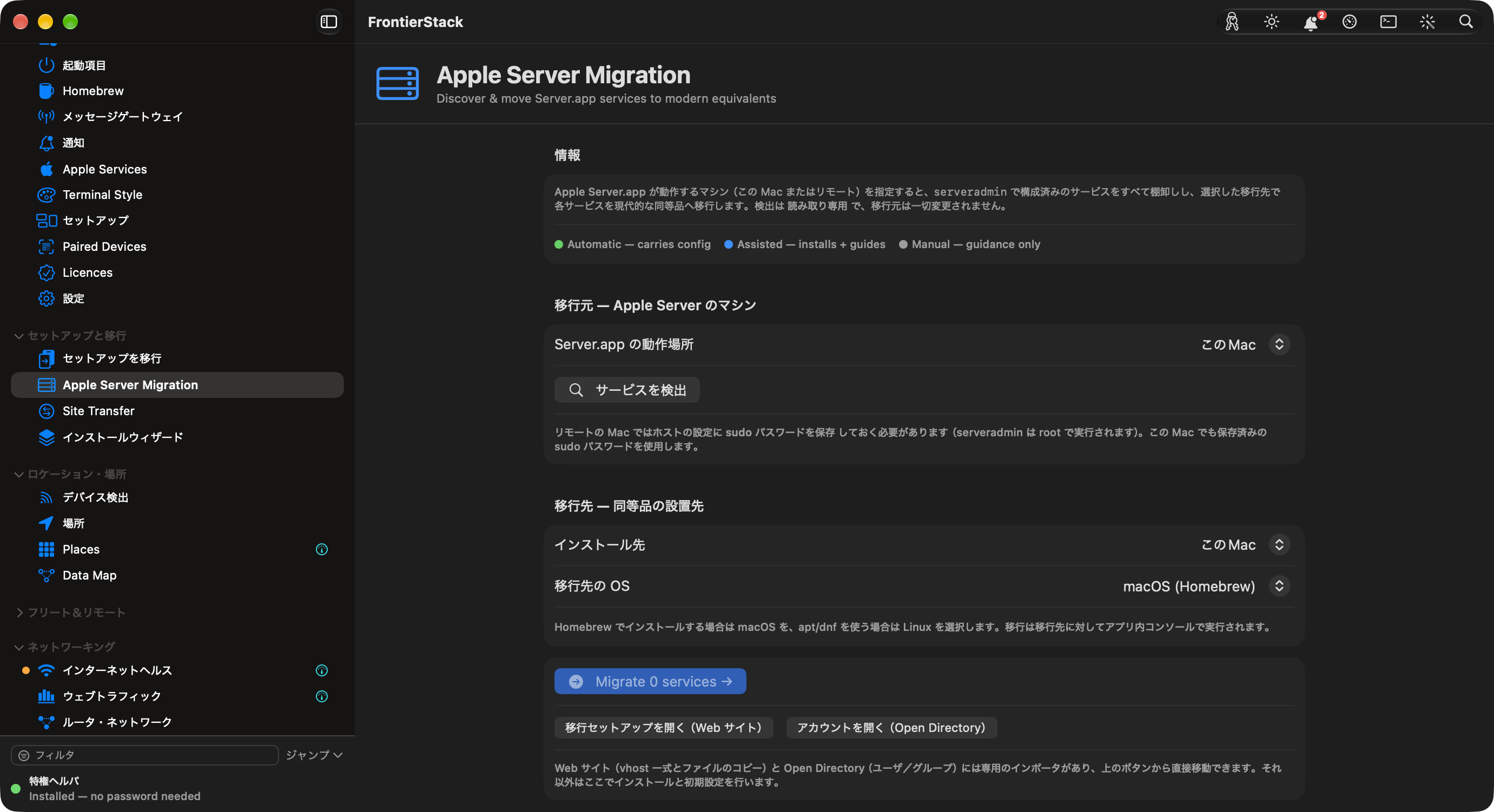Click info icon beside インターネットヘルス
Screen dimensions: 1494x812
point(322,670)
